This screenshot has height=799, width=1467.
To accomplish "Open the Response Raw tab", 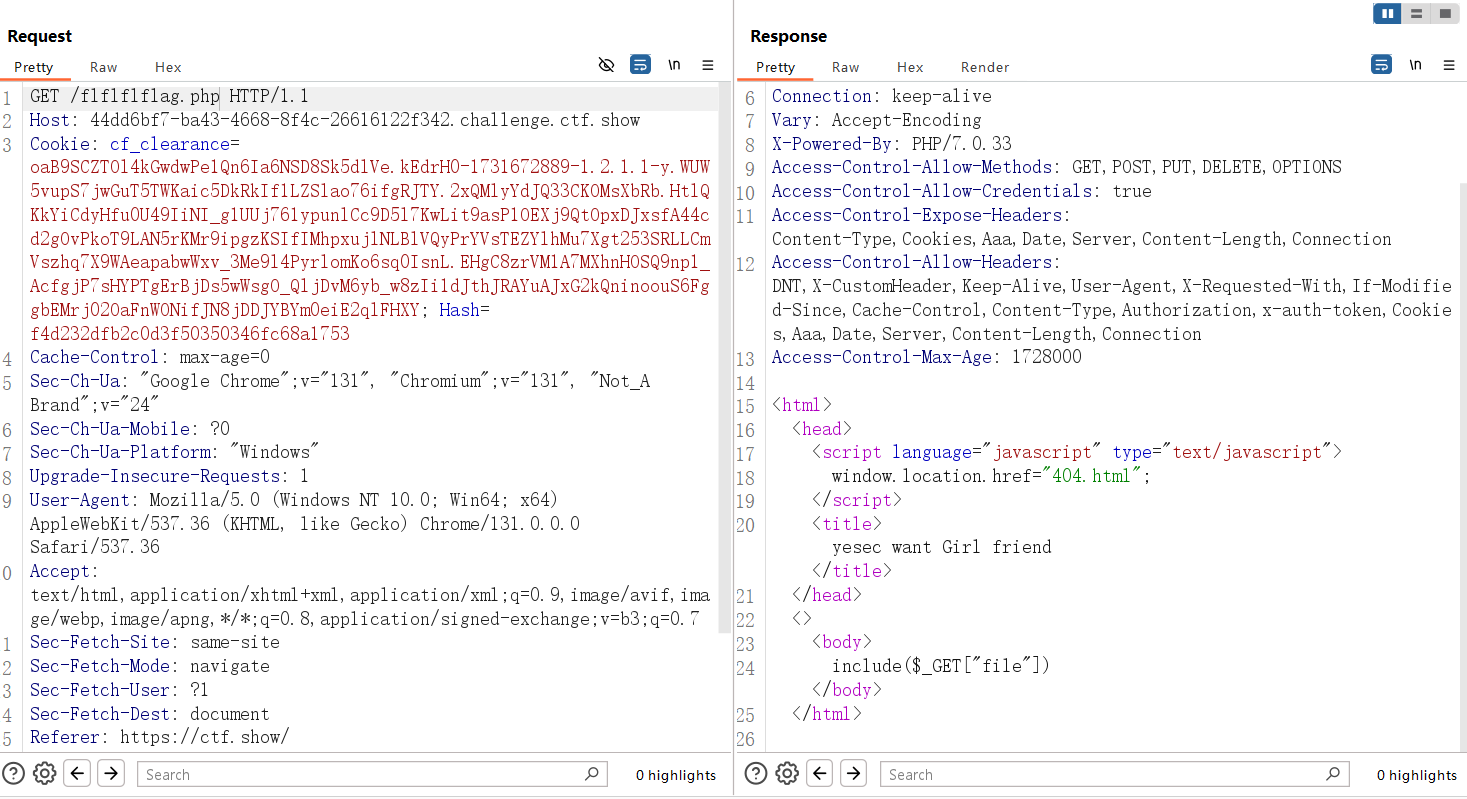I will [845, 67].
